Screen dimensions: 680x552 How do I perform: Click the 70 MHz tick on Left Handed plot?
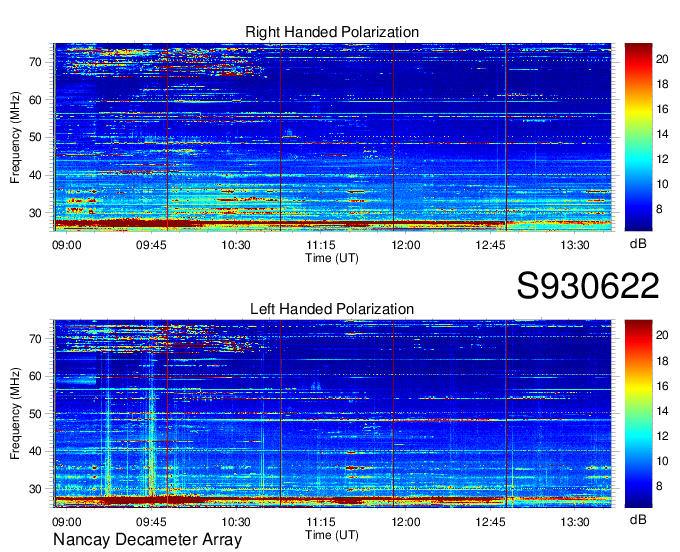pyautogui.click(x=36, y=339)
